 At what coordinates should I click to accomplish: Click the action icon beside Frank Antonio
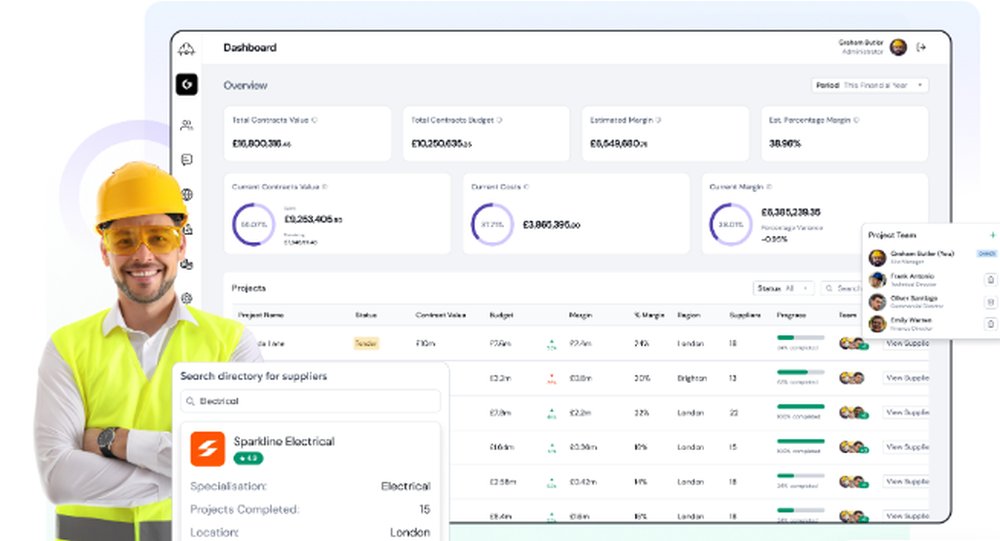[x=990, y=280]
